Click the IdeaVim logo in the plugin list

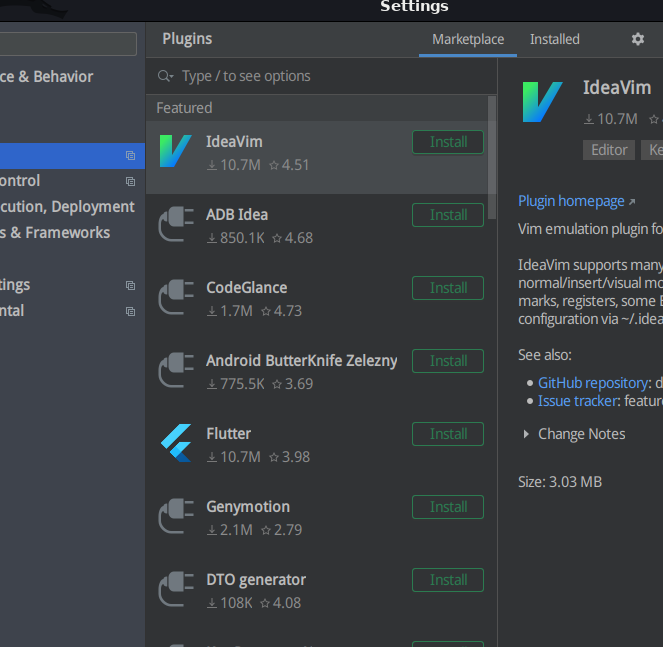(175, 151)
